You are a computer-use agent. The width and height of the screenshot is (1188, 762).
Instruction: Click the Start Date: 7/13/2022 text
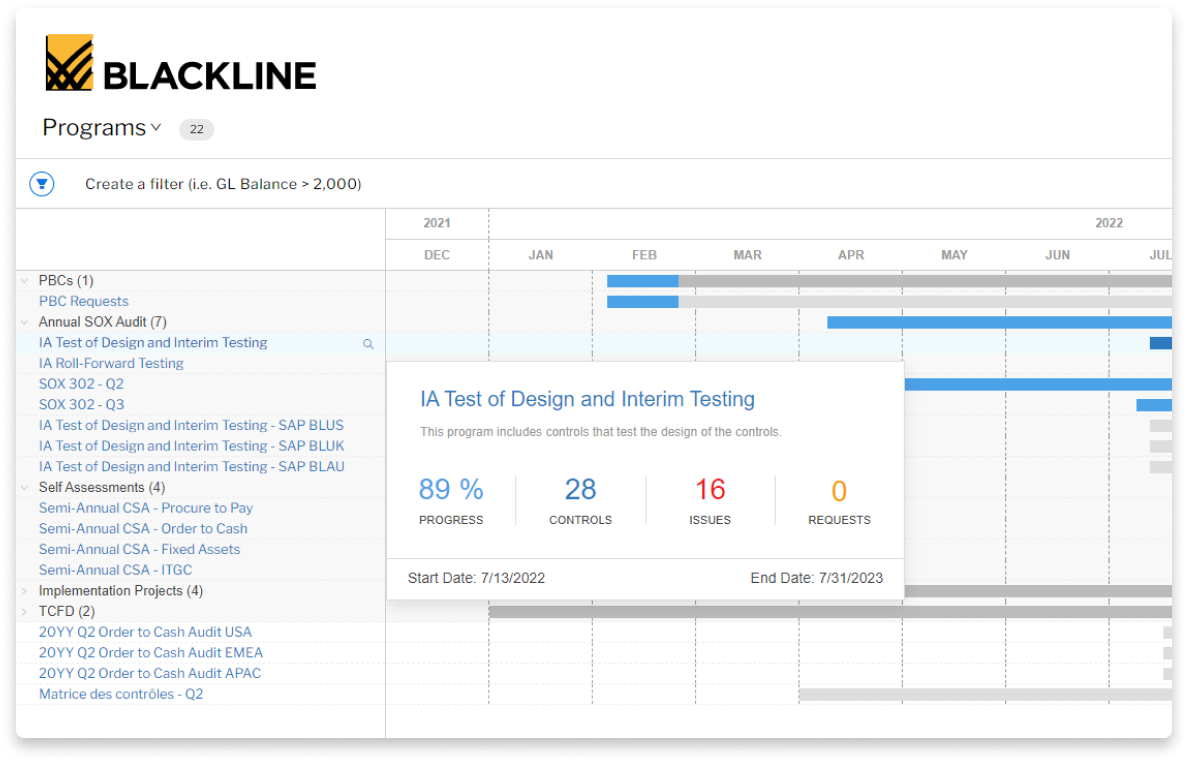[x=476, y=579]
